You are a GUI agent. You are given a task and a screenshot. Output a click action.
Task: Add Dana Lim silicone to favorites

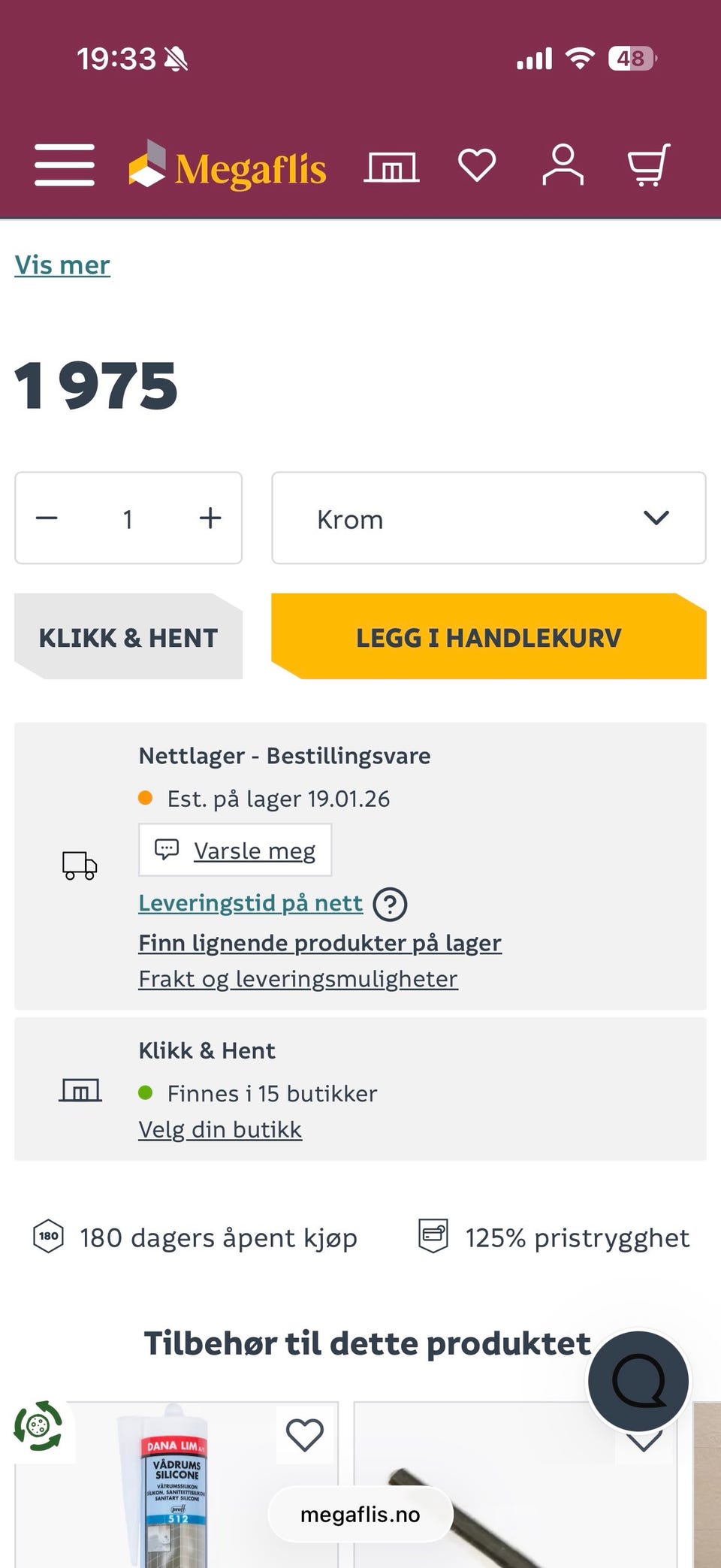click(x=305, y=1435)
